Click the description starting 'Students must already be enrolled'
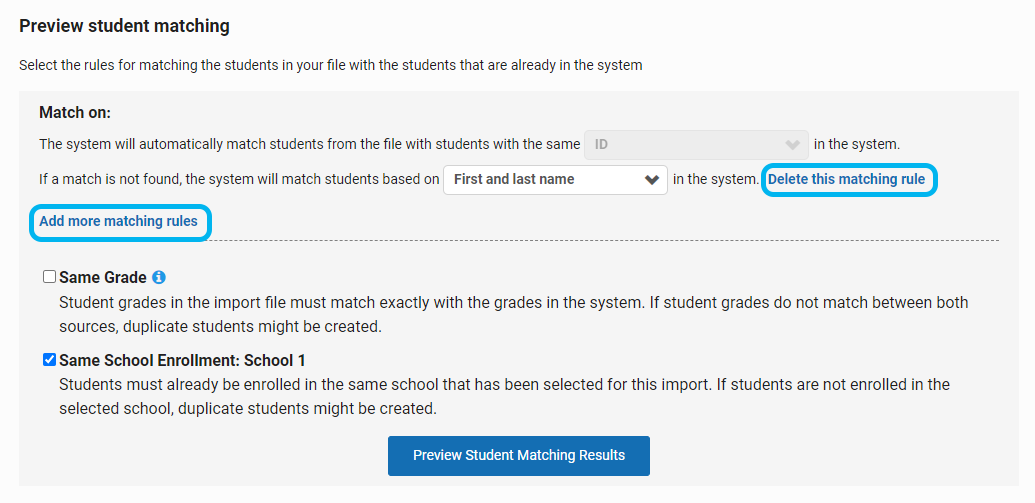This screenshot has height=503, width=1035. coord(504,397)
